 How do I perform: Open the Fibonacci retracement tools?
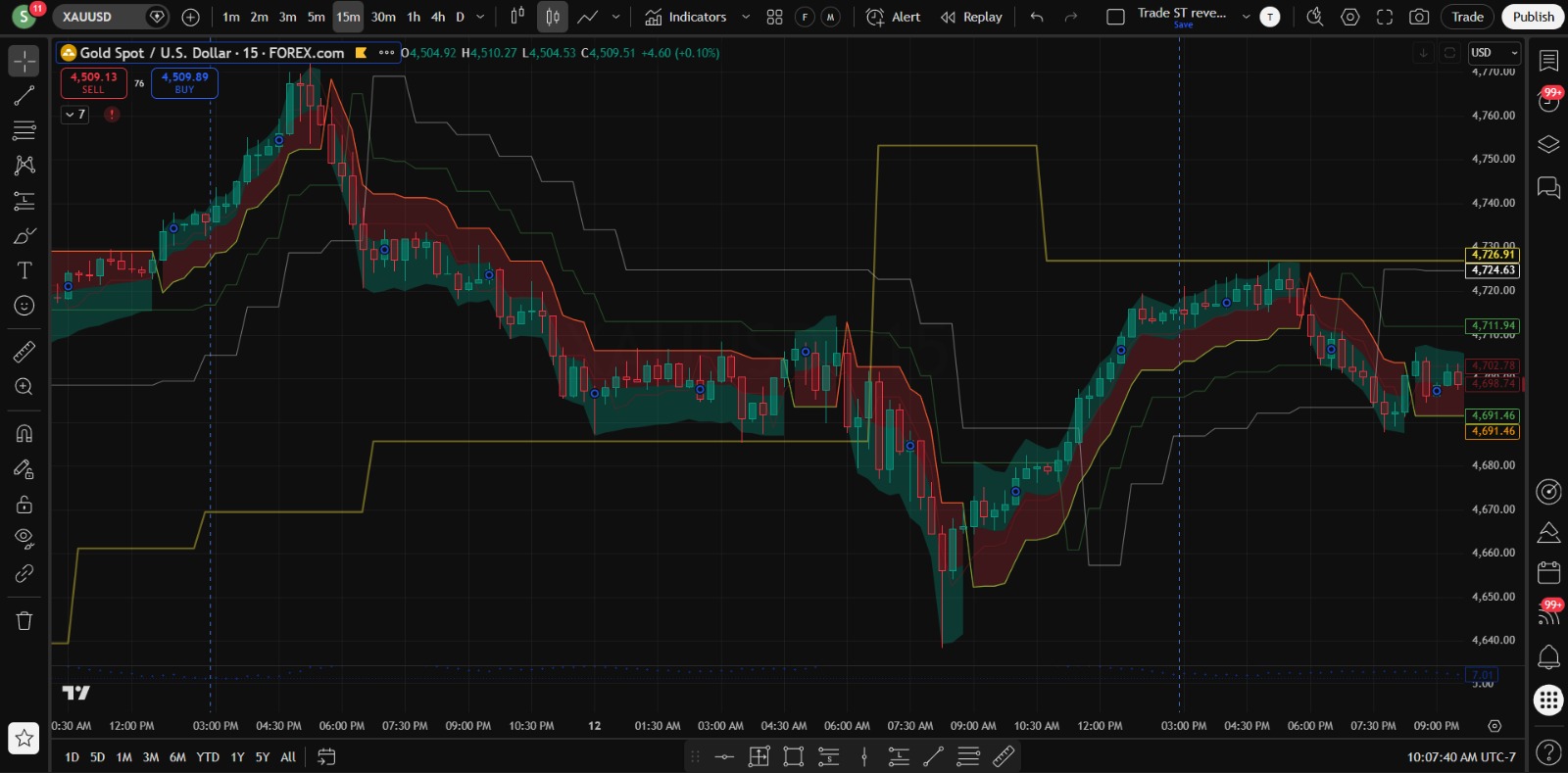pos(24,130)
